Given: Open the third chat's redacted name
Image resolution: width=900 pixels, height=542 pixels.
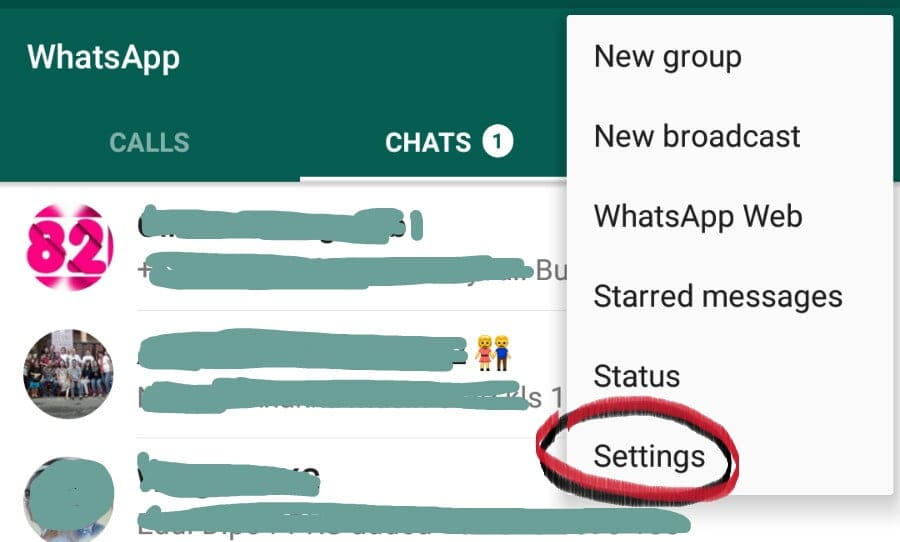Looking at the screenshot, I should pos(228,475).
